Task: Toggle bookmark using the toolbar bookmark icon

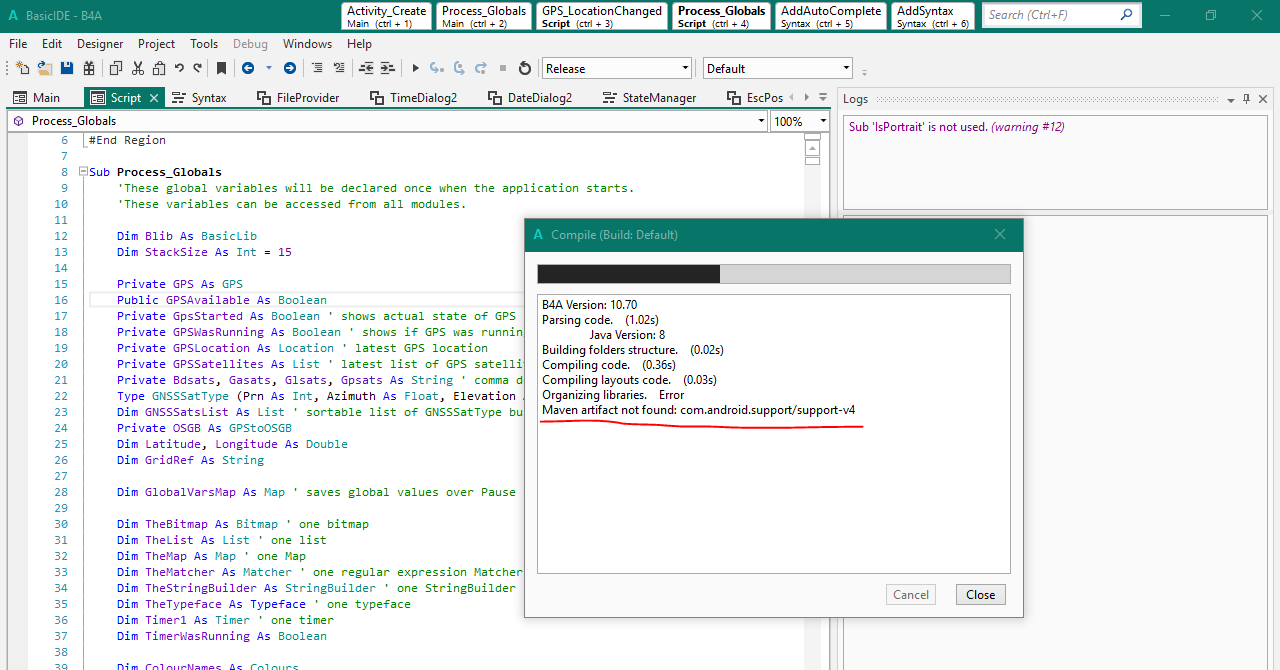Action: (x=221, y=69)
